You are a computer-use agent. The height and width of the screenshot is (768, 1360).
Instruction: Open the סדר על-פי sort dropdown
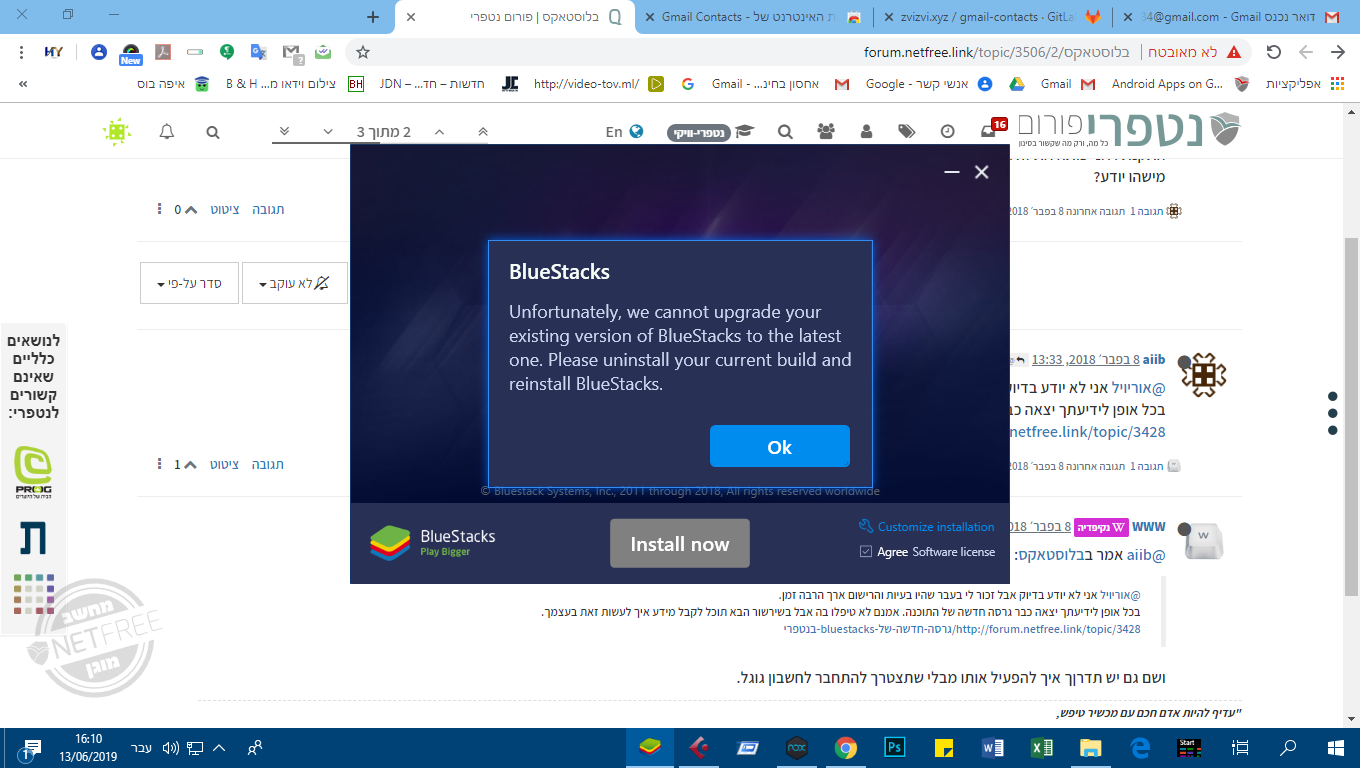[x=188, y=283]
